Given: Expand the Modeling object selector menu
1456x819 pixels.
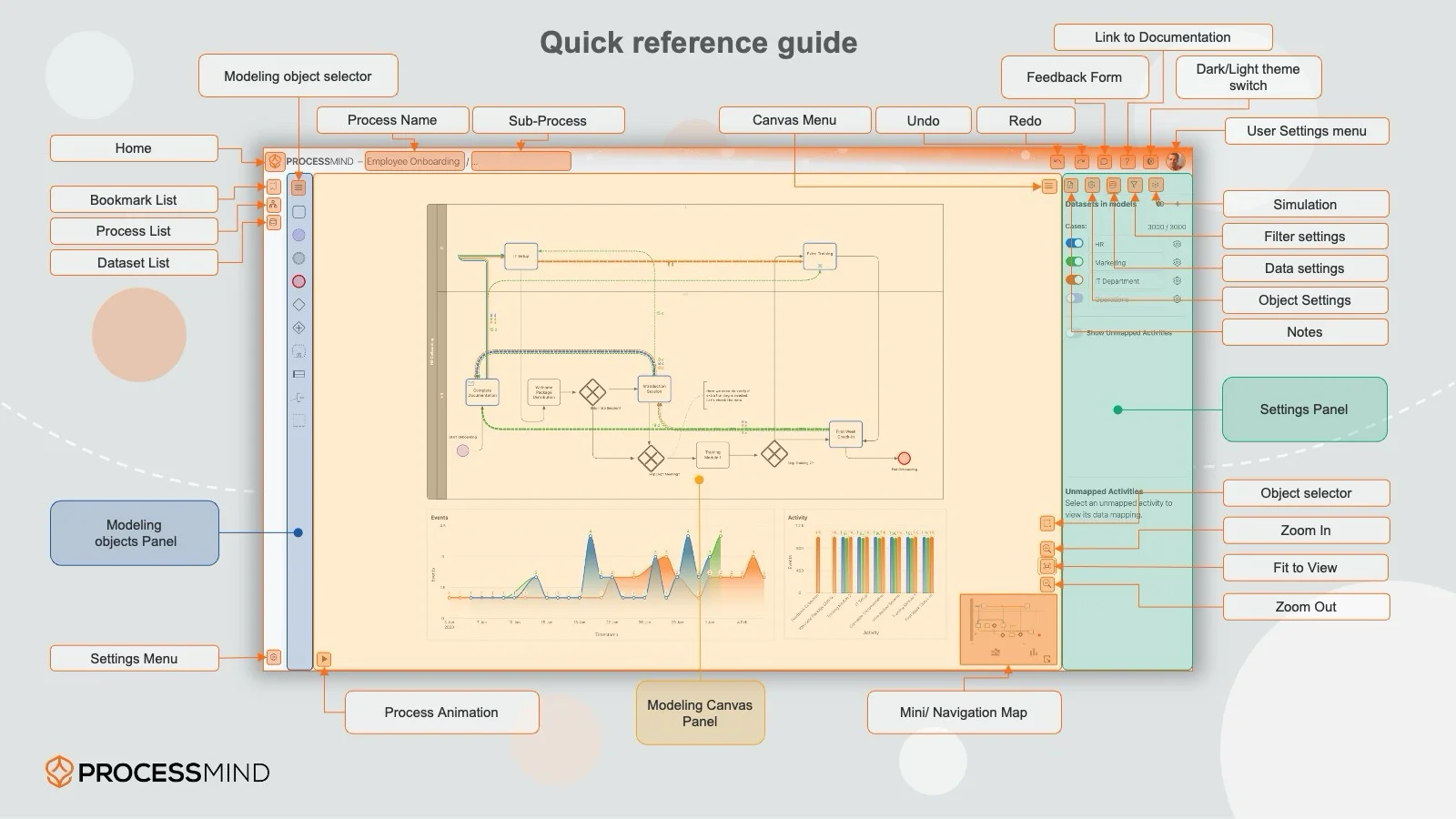Looking at the screenshot, I should pos(298,187).
